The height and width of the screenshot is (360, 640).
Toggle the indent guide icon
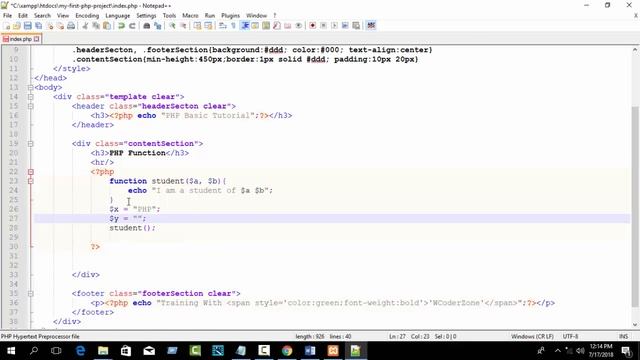[x=244, y=26]
